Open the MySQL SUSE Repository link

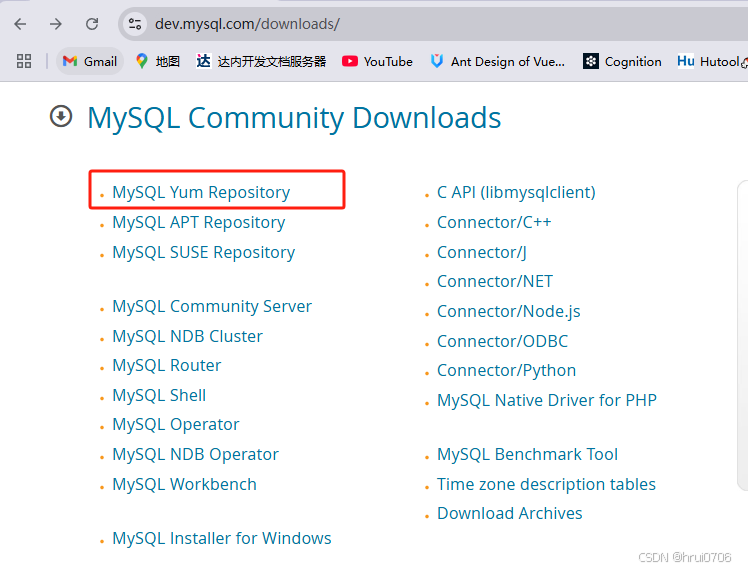(204, 252)
